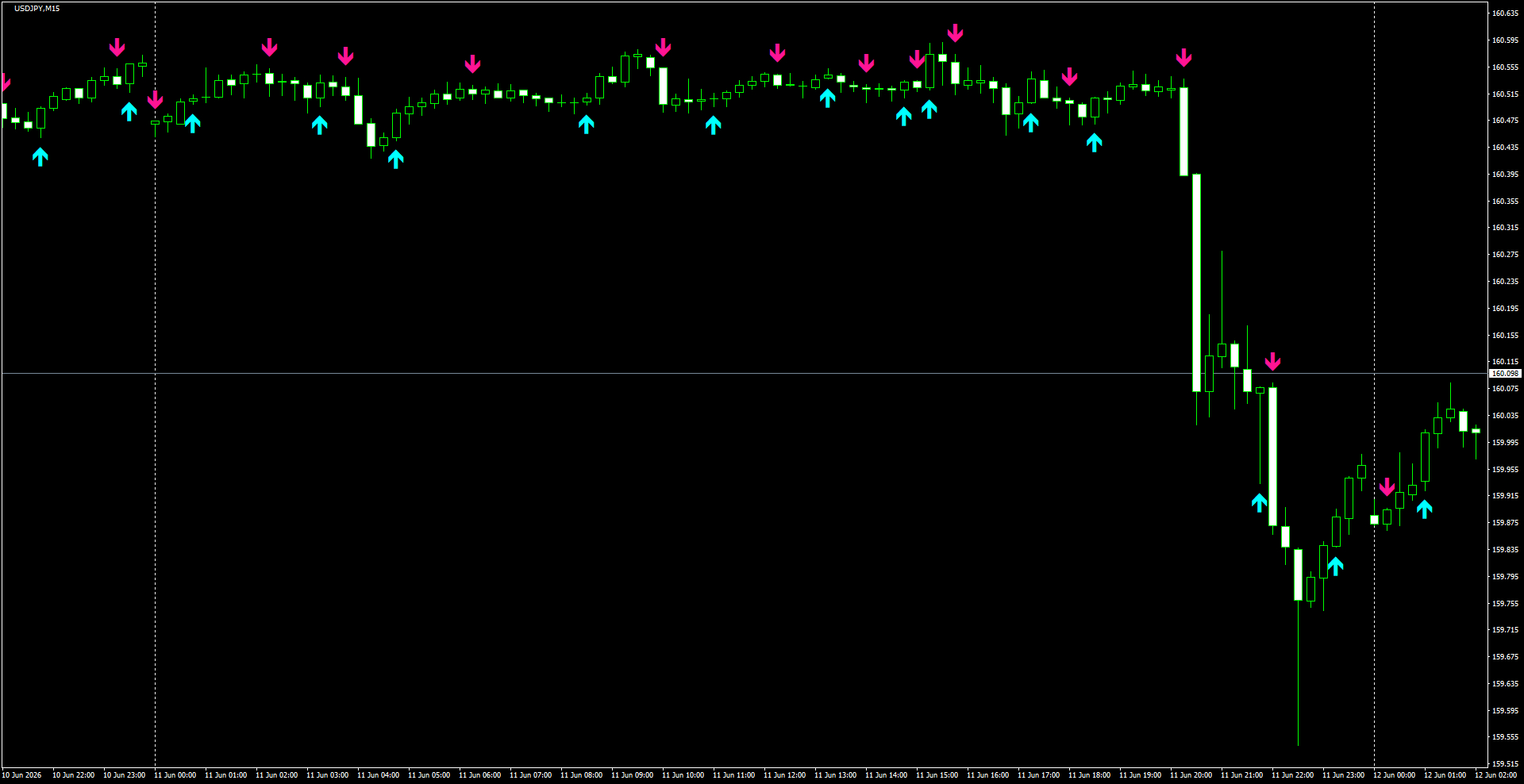Select the pink sell arrow above 06:00 candles

coord(472,63)
